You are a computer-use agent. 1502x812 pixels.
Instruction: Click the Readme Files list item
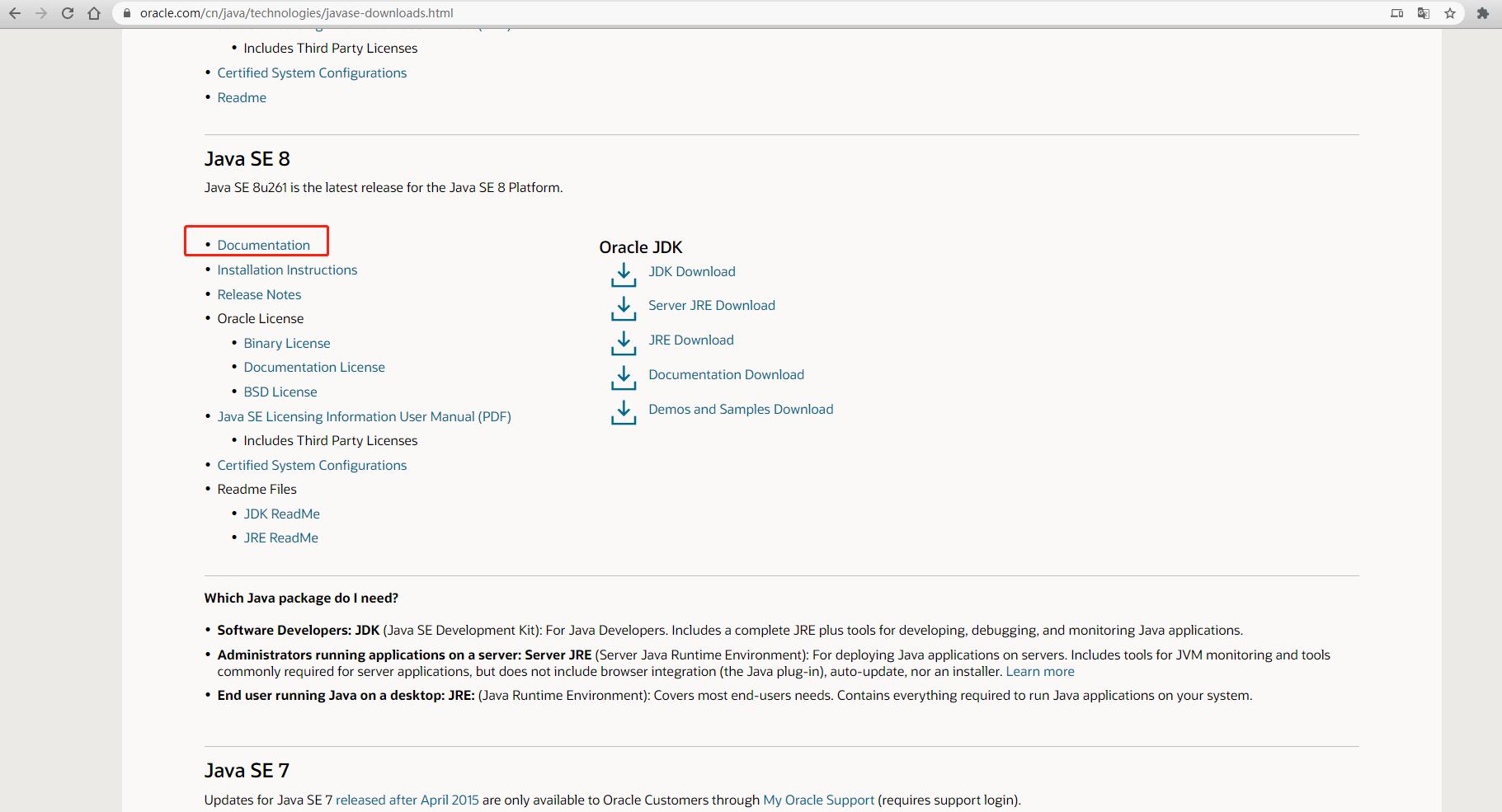point(257,489)
